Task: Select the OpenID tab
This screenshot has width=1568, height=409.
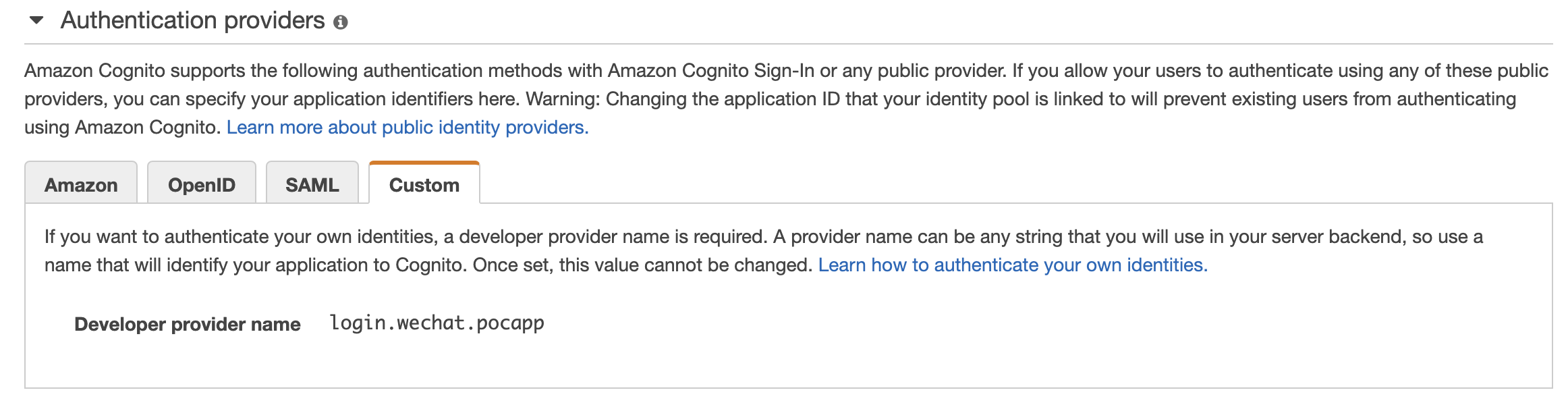Action: (201, 185)
